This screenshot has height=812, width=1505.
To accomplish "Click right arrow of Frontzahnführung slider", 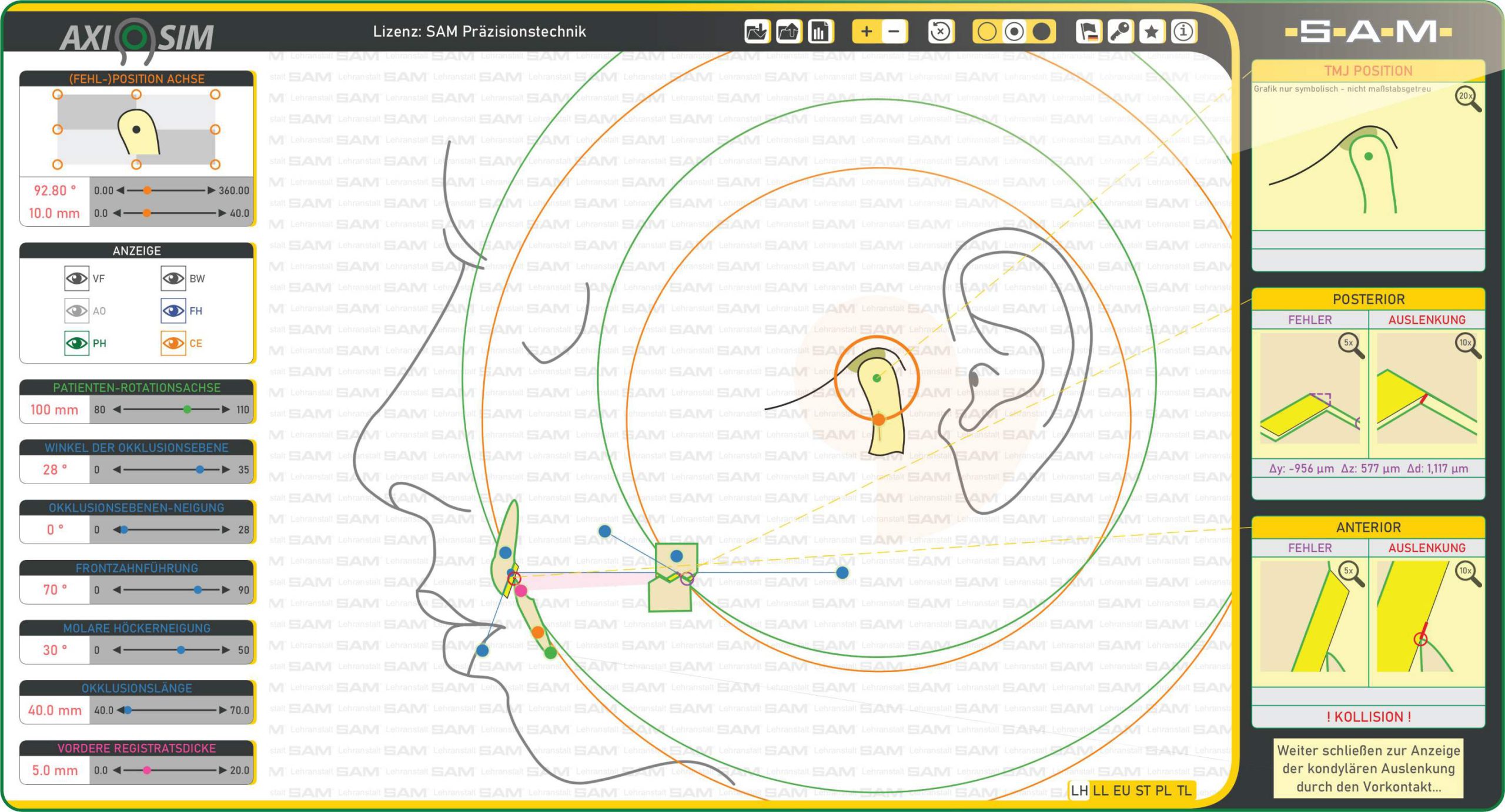I will (226, 590).
